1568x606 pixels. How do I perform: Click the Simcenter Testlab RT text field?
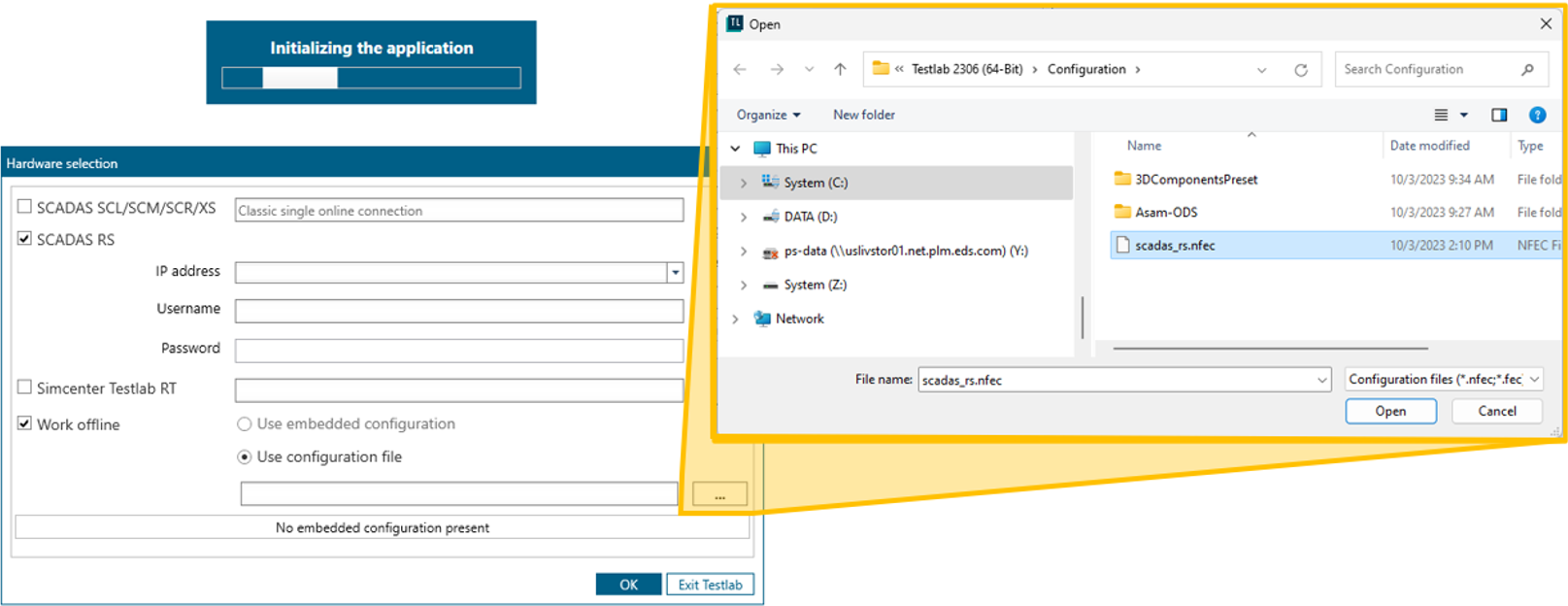pyautogui.click(x=458, y=389)
